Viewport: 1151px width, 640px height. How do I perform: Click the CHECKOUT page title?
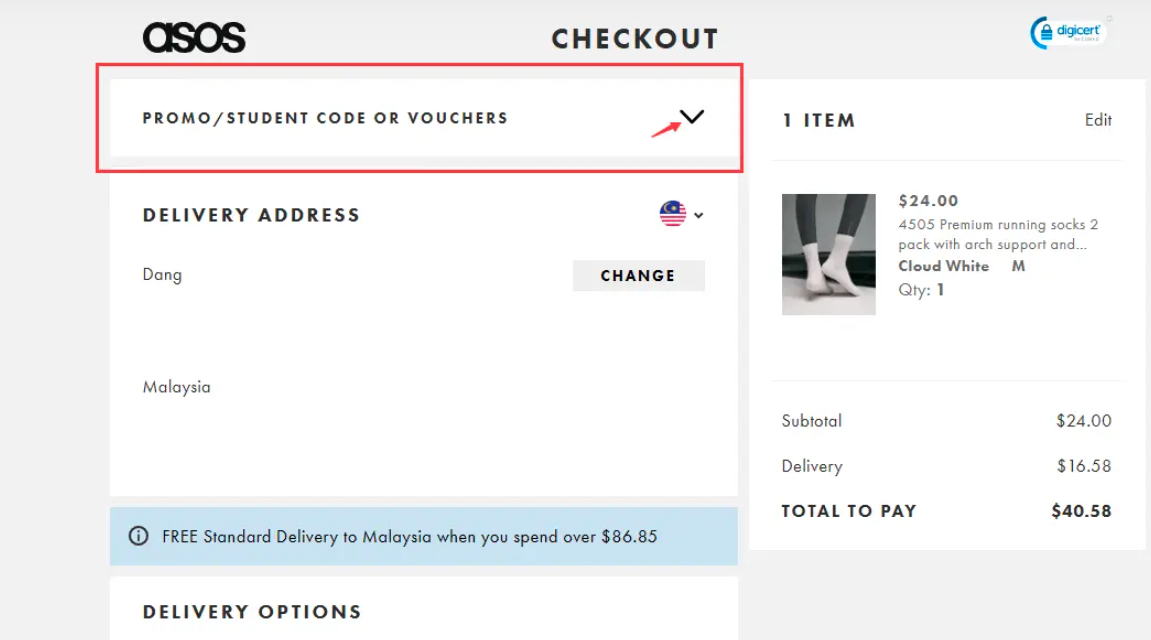tap(635, 39)
